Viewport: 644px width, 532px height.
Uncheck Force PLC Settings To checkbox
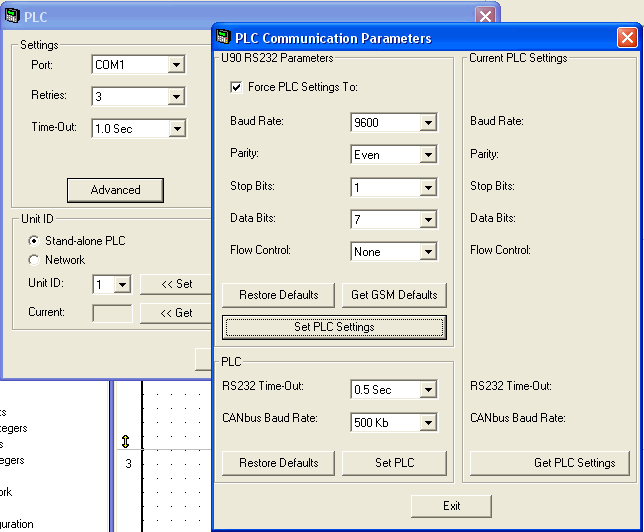pyautogui.click(x=236, y=87)
